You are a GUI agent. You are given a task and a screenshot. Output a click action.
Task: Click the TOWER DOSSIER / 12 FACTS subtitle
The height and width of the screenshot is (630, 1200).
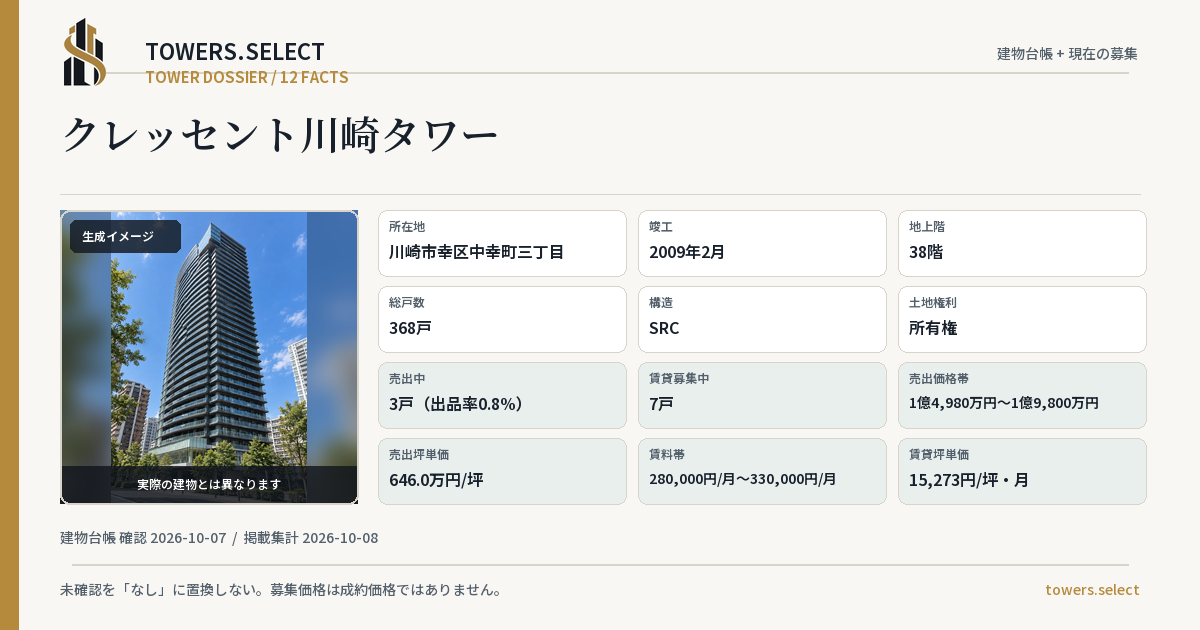tap(247, 77)
